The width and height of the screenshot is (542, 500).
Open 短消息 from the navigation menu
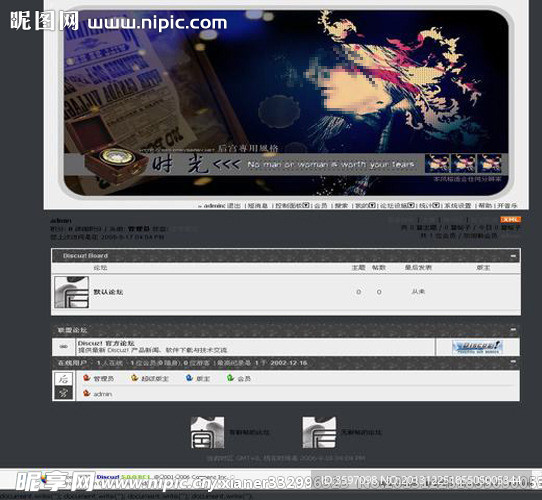258,205
